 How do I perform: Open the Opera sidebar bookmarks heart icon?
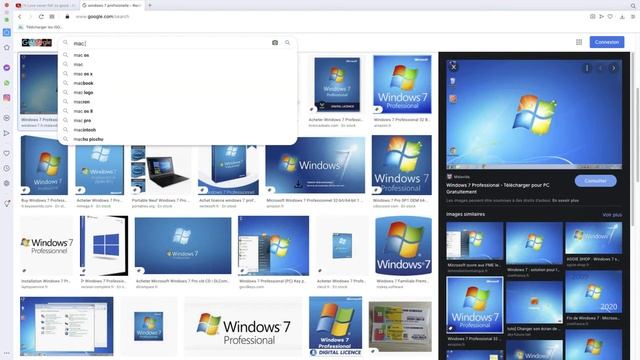tap(7, 153)
